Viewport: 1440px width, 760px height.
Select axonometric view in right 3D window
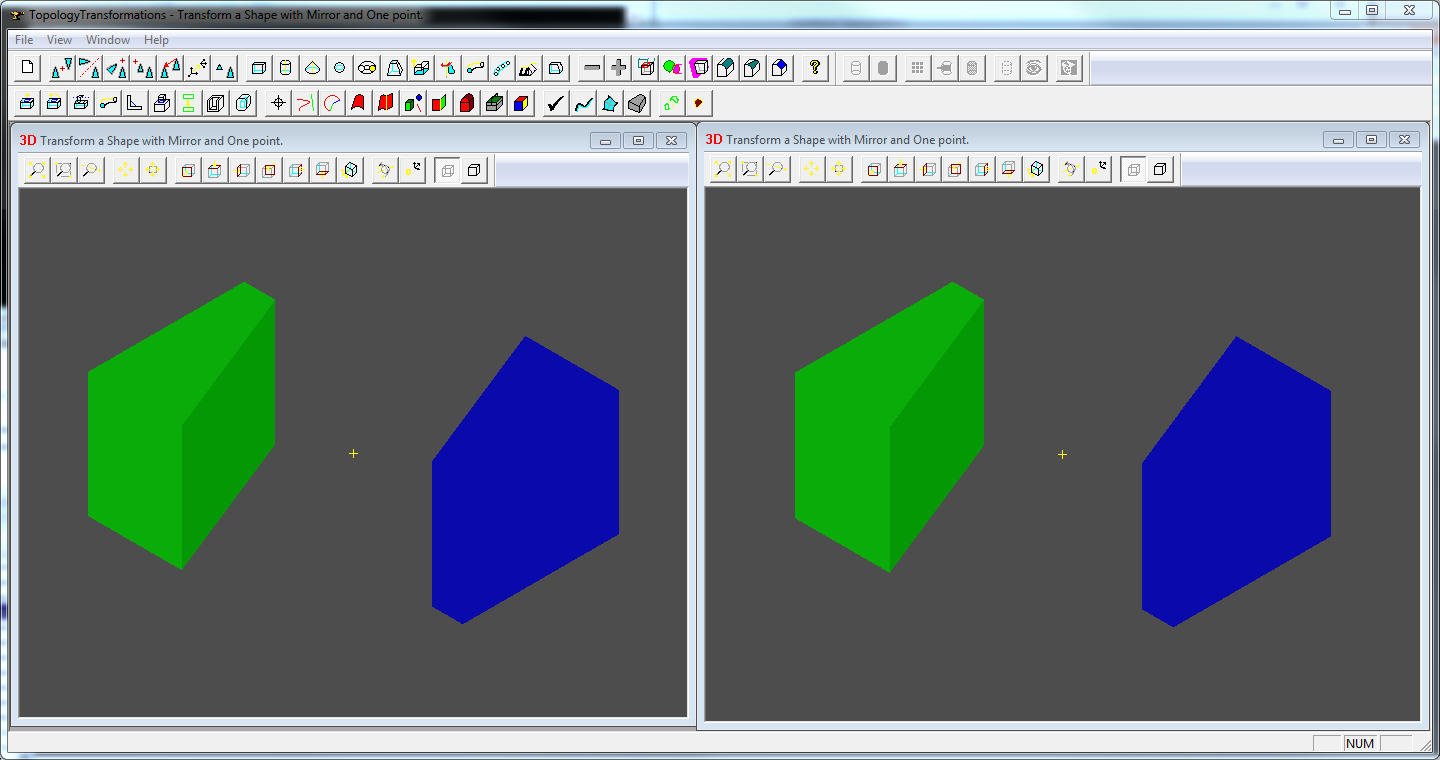(1037, 170)
